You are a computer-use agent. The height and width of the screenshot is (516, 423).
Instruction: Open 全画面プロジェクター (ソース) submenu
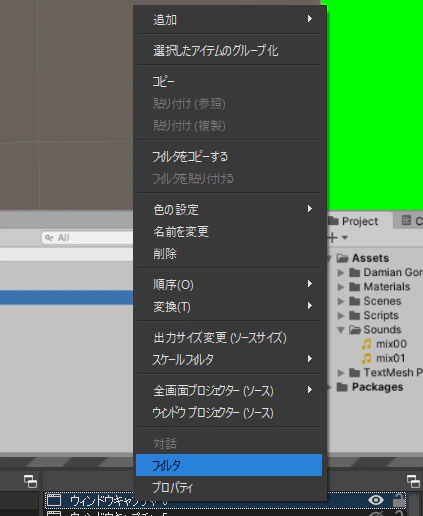point(229,390)
